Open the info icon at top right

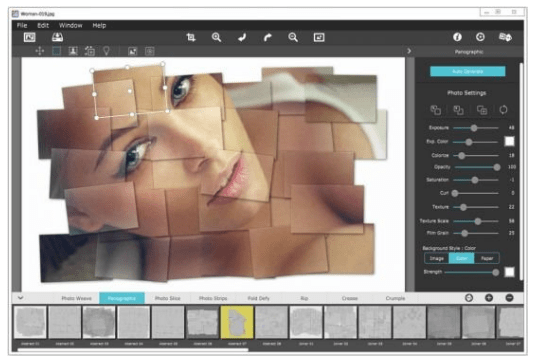click(457, 37)
